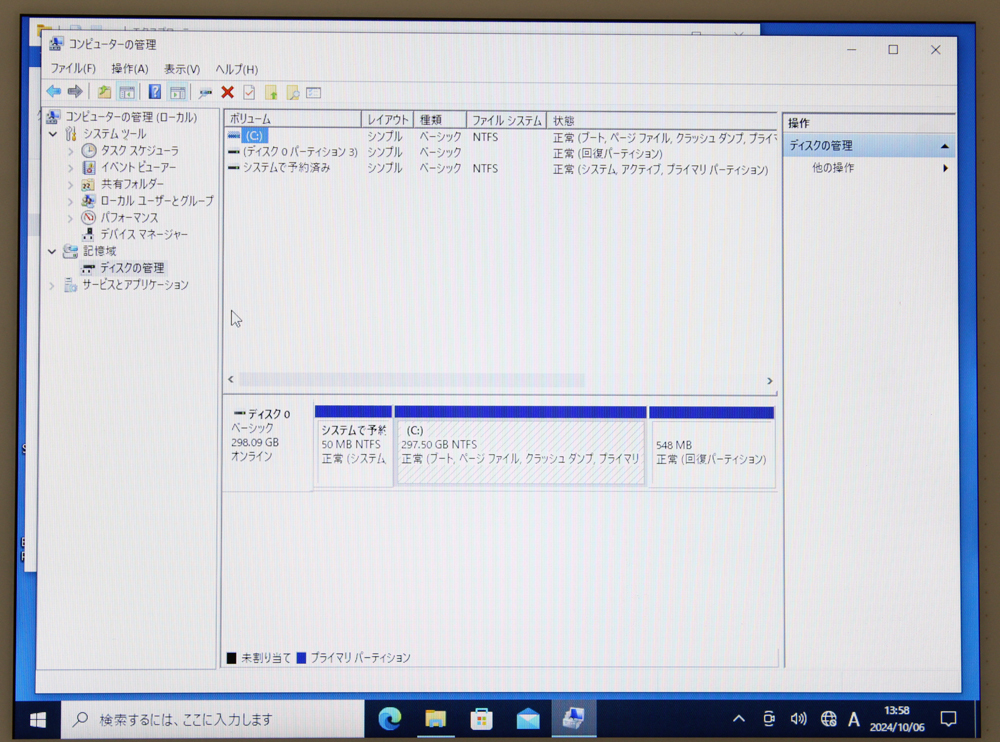Click the up-one-level folder toolbar icon
1000x742 pixels.
[104, 92]
